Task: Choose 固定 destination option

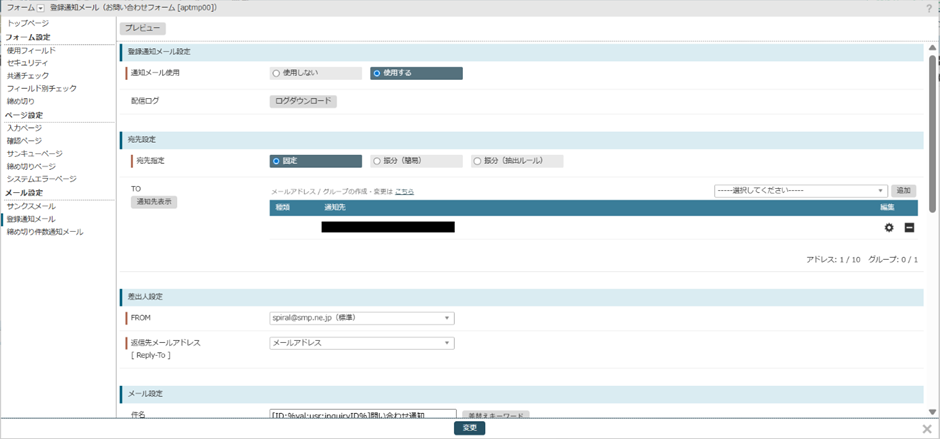Action: click(316, 161)
